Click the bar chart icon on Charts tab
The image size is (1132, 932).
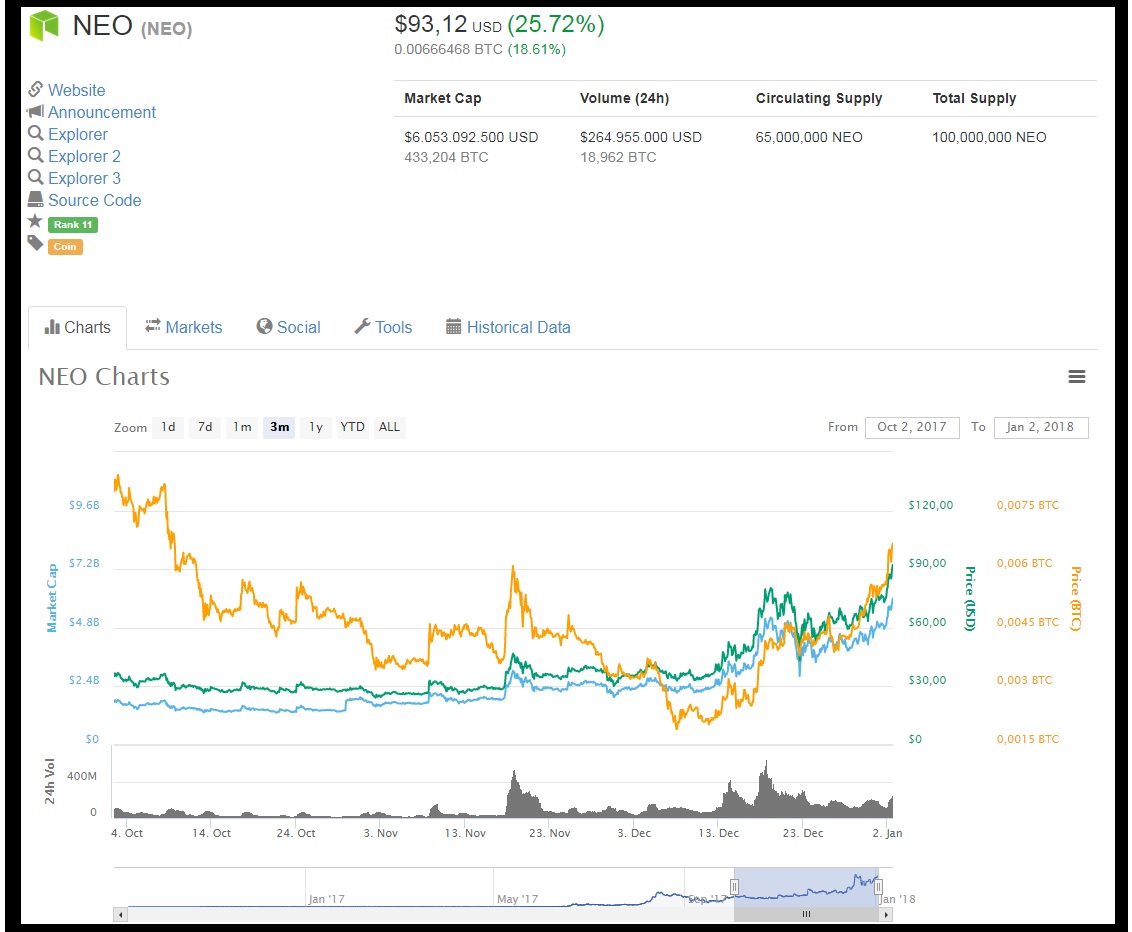52,327
